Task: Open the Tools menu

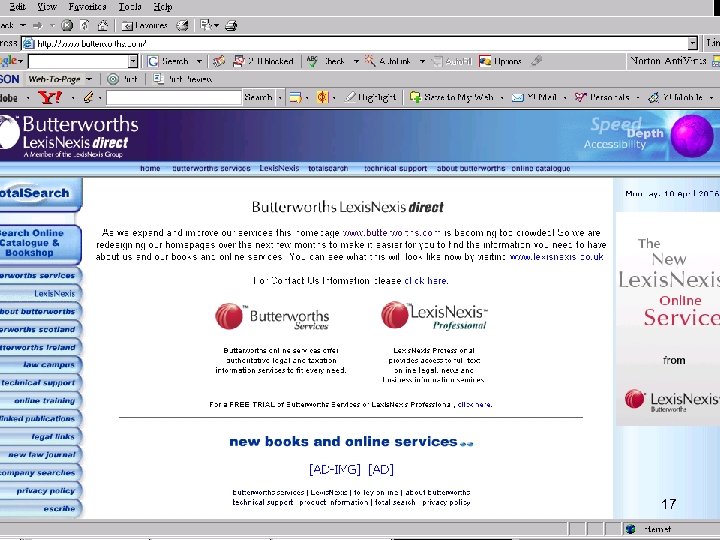Action: 130,7
